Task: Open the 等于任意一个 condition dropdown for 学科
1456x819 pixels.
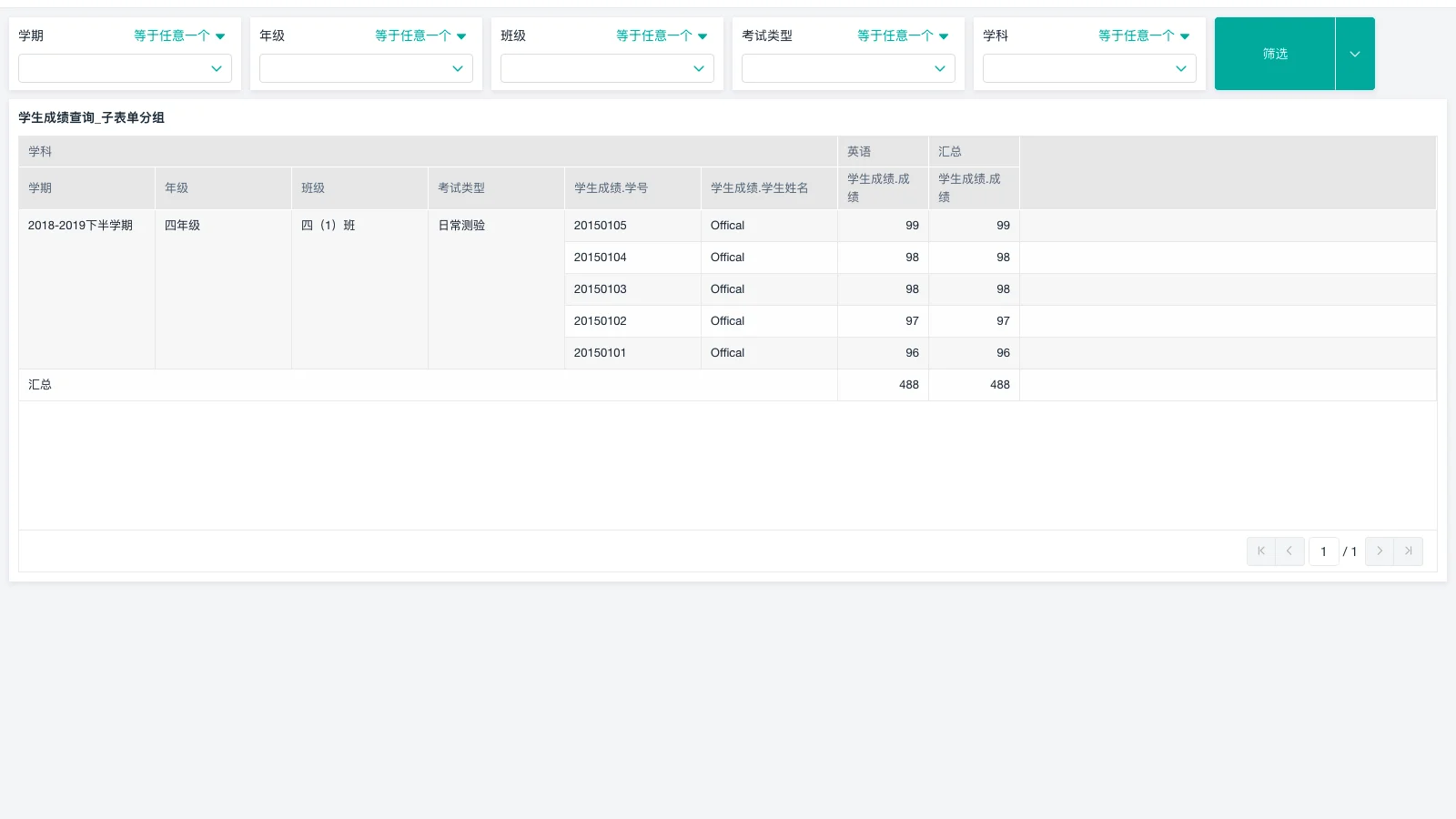Action: click(1143, 35)
